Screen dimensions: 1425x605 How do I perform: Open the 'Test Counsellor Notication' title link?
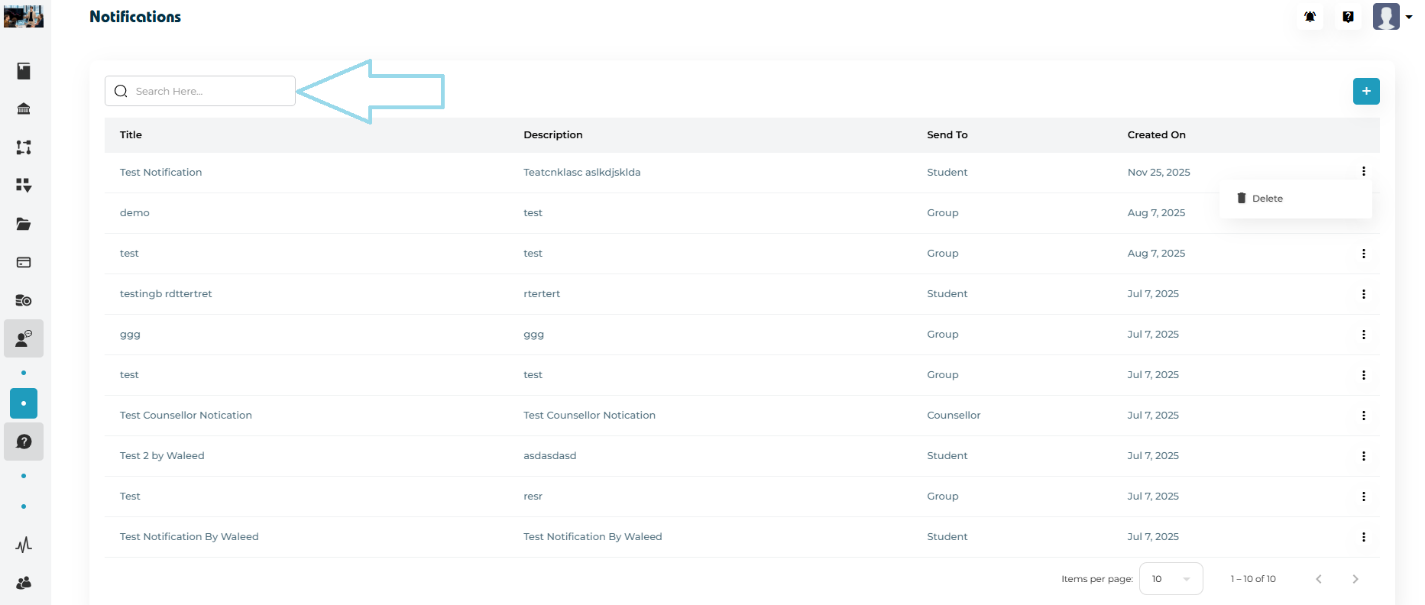[186, 415]
